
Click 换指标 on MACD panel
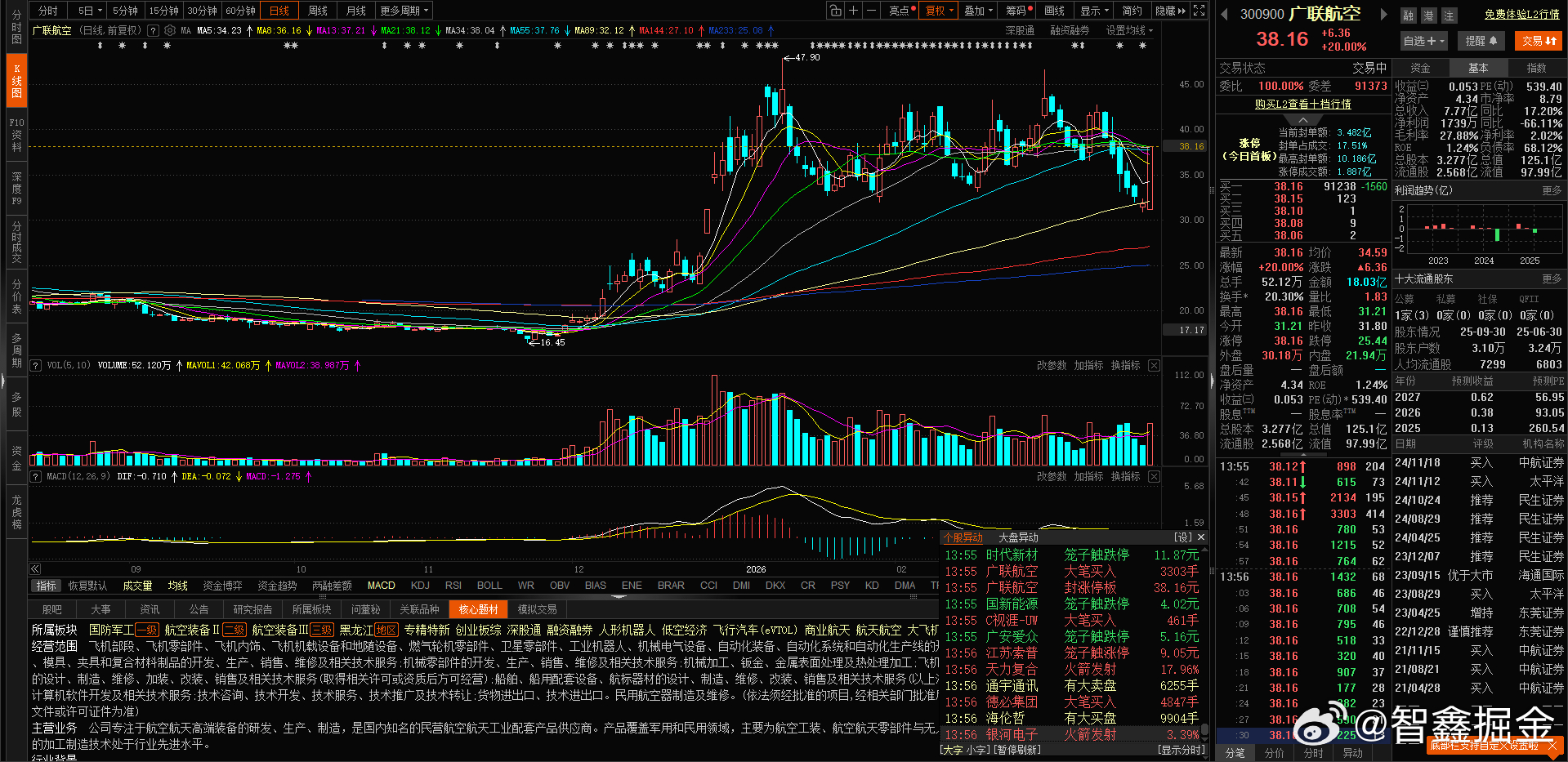pos(1125,476)
